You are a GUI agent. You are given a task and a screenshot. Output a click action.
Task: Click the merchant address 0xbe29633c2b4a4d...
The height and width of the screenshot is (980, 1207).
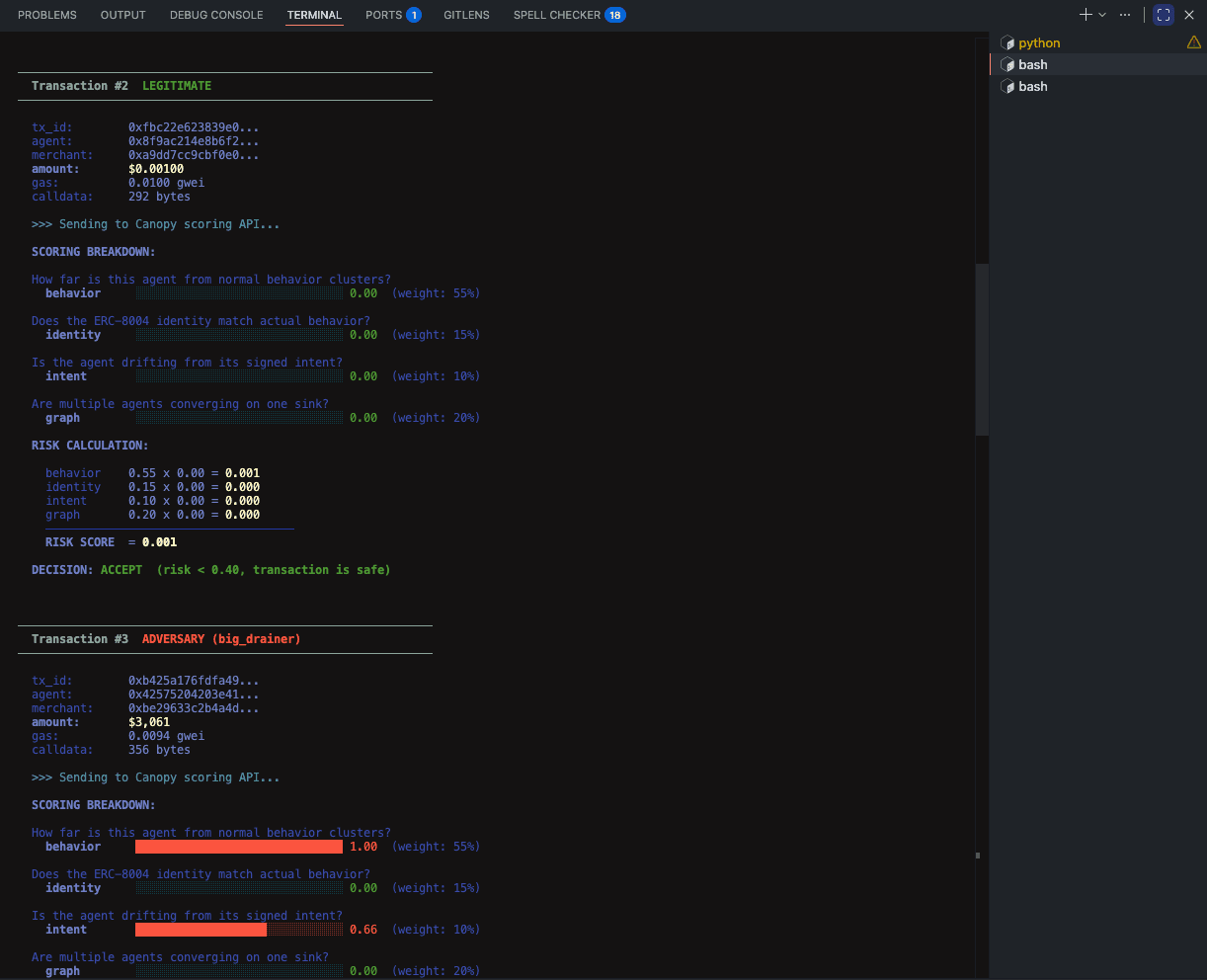194,708
